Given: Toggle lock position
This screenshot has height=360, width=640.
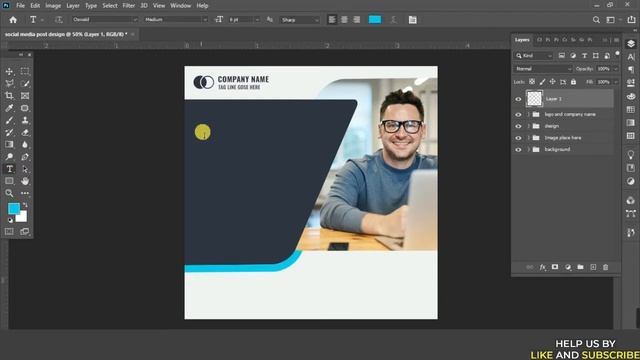Looking at the screenshot, I should click(552, 82).
